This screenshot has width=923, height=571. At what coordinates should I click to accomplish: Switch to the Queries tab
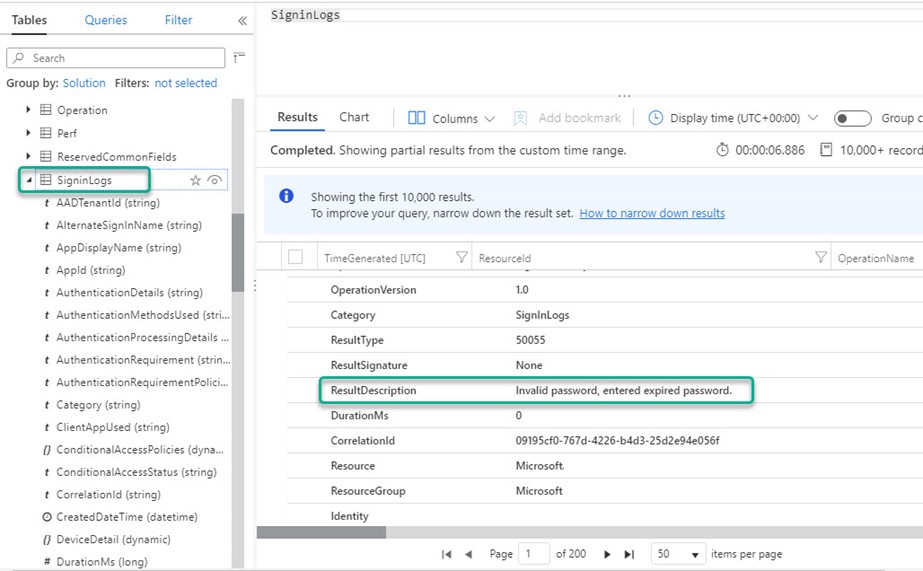click(106, 20)
